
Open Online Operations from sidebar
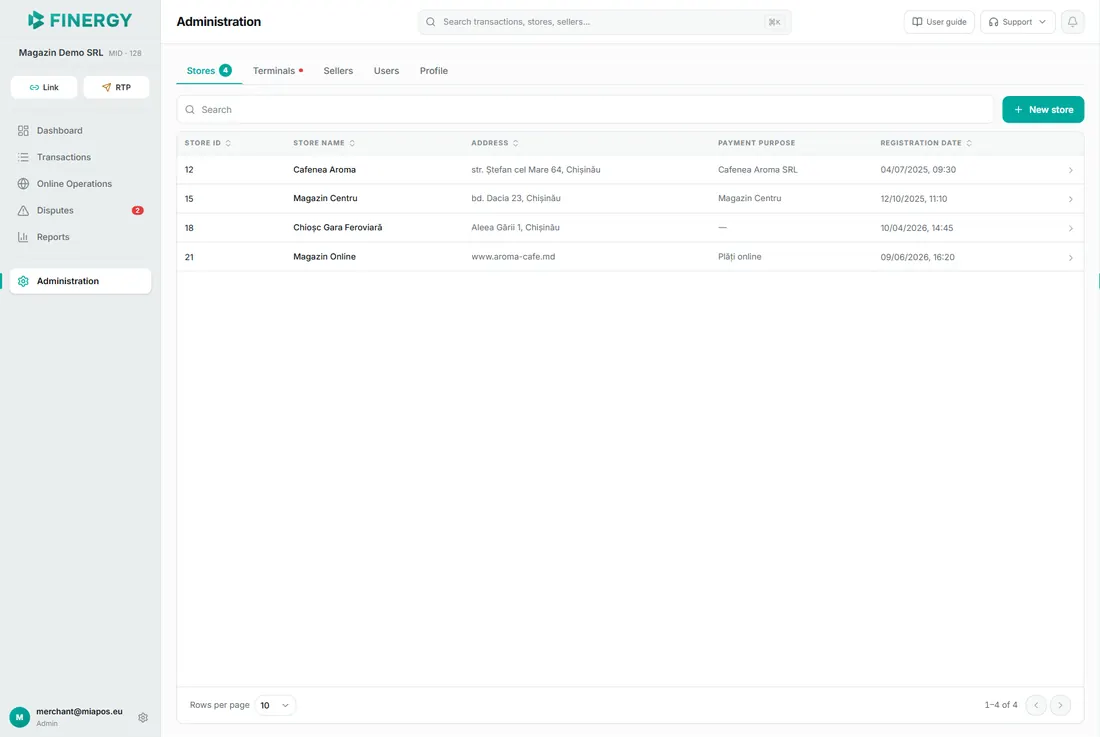[x=80, y=184]
